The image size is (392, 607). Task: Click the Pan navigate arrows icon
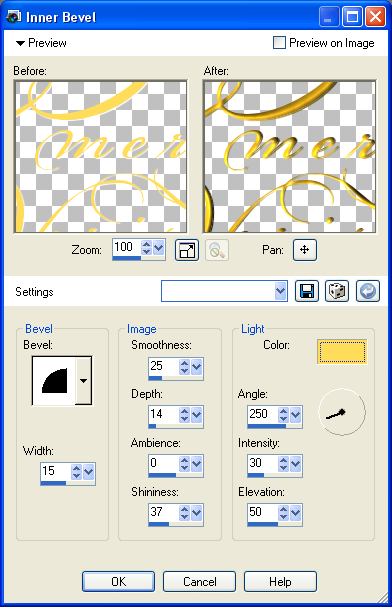tap(305, 250)
